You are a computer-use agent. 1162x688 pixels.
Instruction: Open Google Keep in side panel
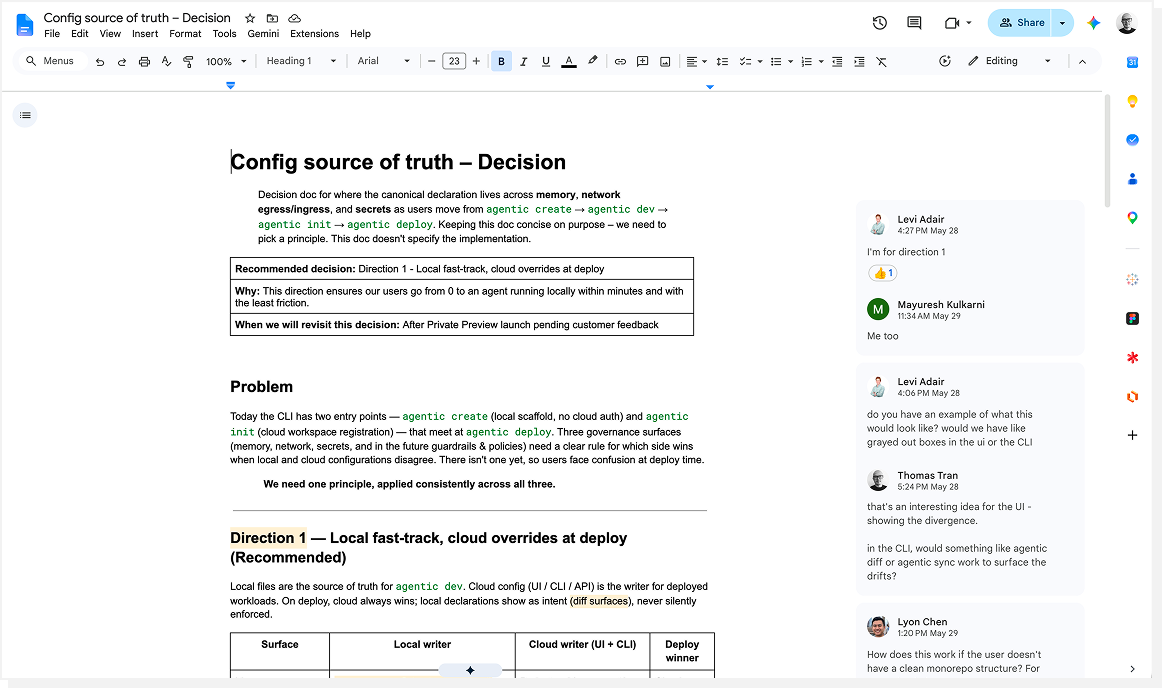tap(1132, 102)
